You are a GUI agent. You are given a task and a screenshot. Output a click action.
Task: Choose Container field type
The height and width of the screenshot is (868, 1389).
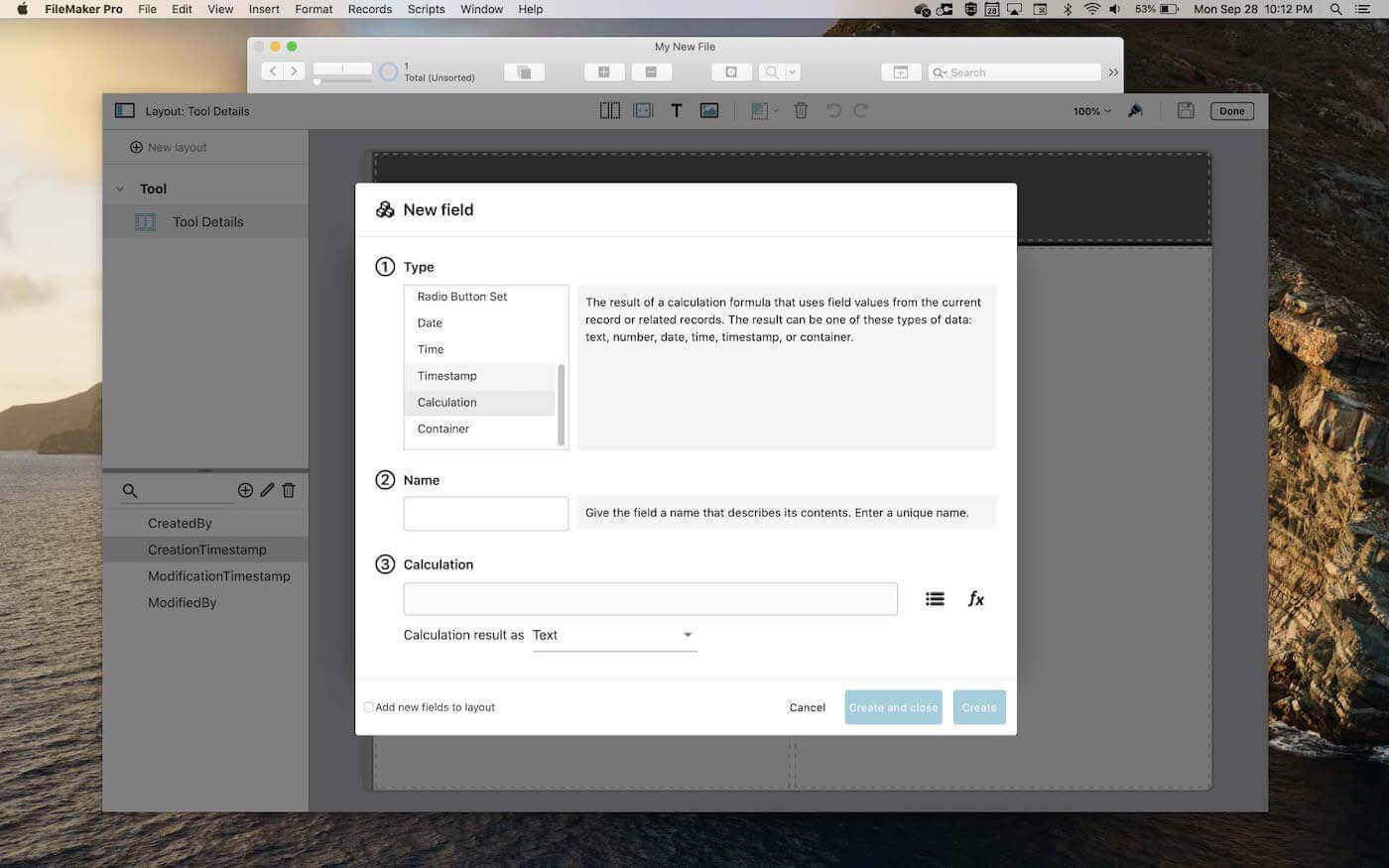(x=480, y=430)
